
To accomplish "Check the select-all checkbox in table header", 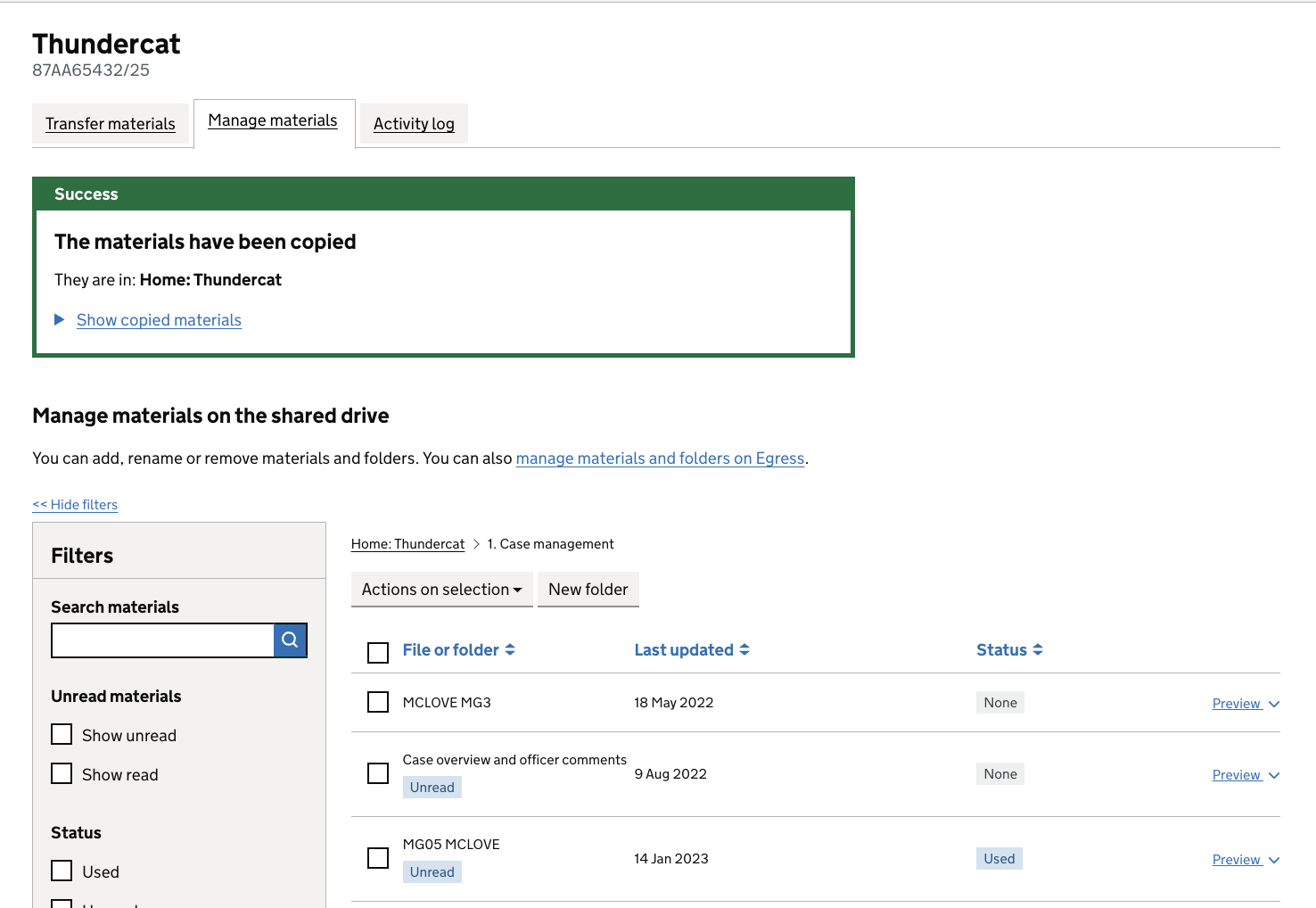I will [378, 653].
